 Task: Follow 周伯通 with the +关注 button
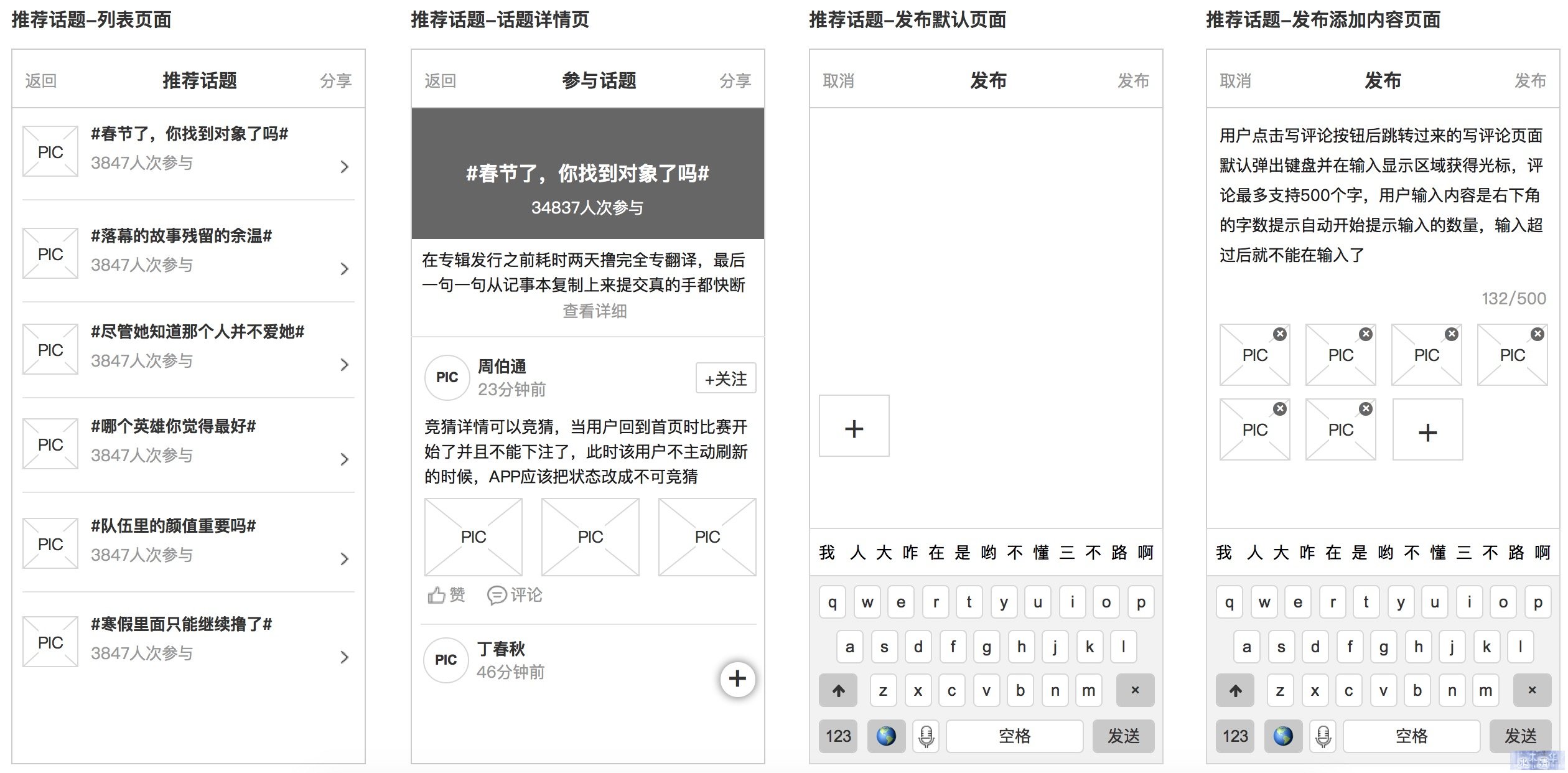pos(726,378)
